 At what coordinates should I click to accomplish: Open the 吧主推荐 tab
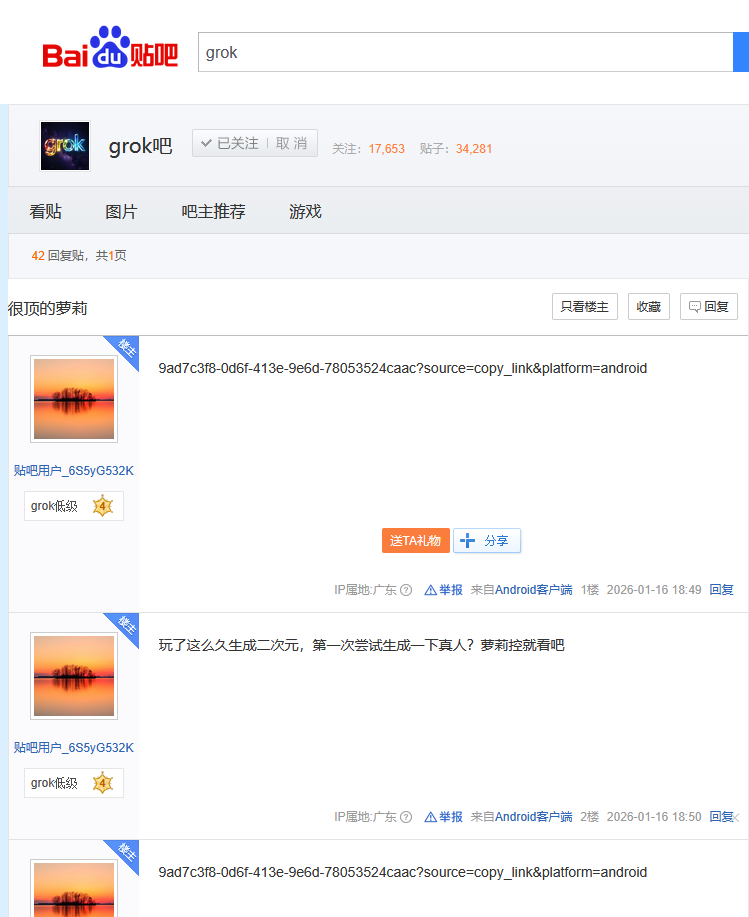[x=213, y=211]
